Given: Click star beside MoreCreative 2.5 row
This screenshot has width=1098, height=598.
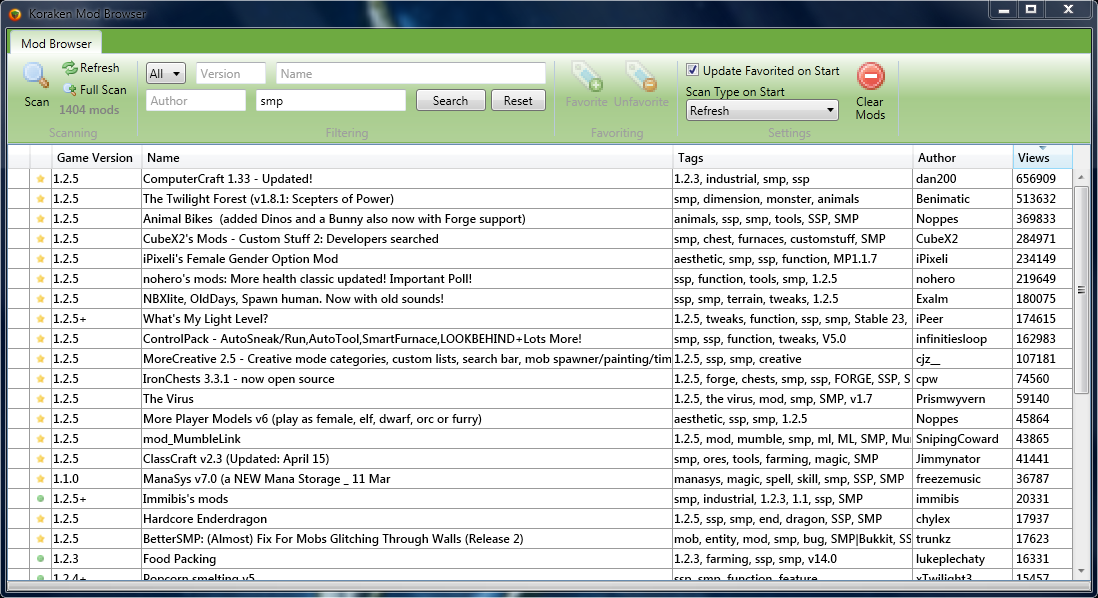Looking at the screenshot, I should pyautogui.click(x=41, y=359).
